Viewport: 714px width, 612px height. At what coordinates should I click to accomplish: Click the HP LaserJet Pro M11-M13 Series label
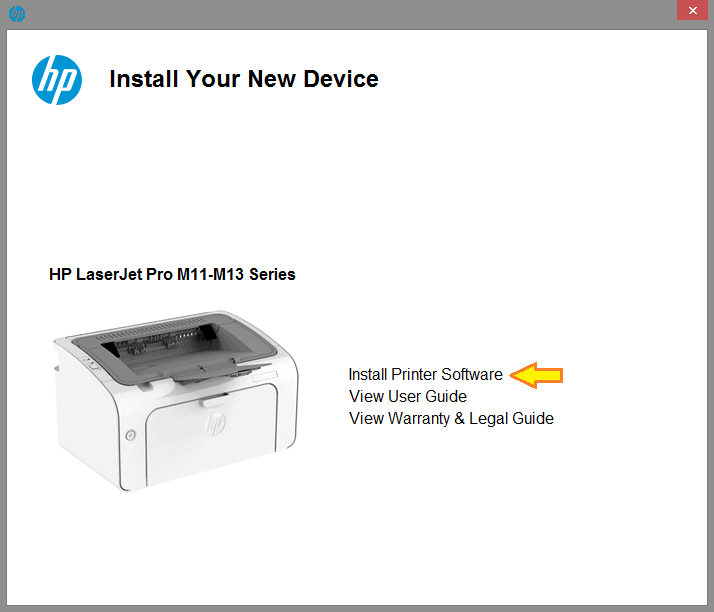pos(172,274)
